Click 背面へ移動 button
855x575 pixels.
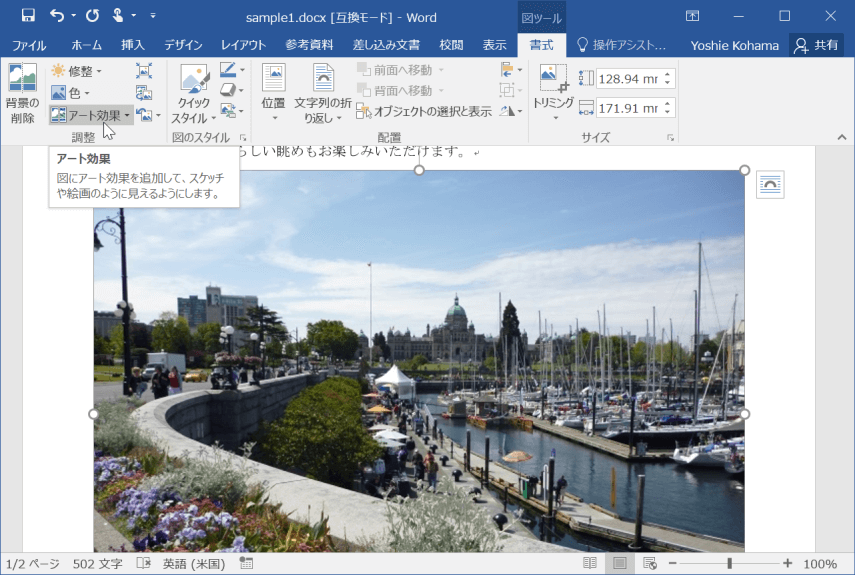[401, 90]
